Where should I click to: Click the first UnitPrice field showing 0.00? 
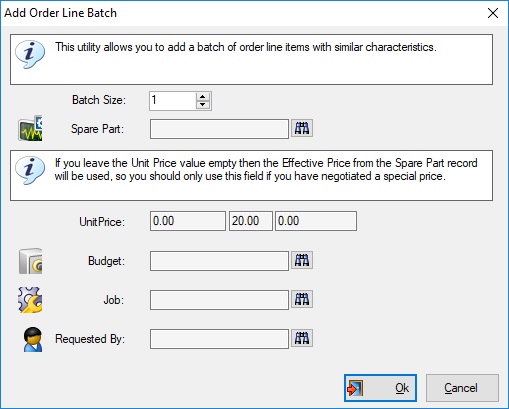pyautogui.click(x=188, y=221)
